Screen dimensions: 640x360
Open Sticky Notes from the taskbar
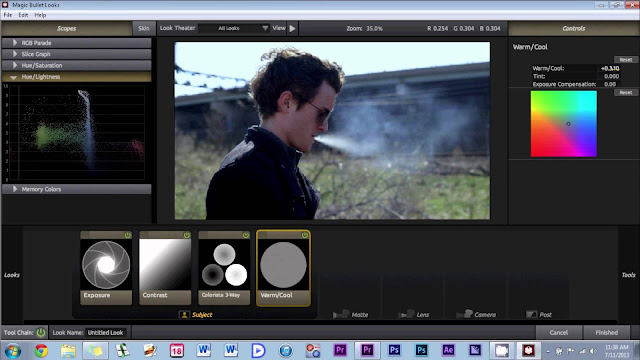point(96,351)
